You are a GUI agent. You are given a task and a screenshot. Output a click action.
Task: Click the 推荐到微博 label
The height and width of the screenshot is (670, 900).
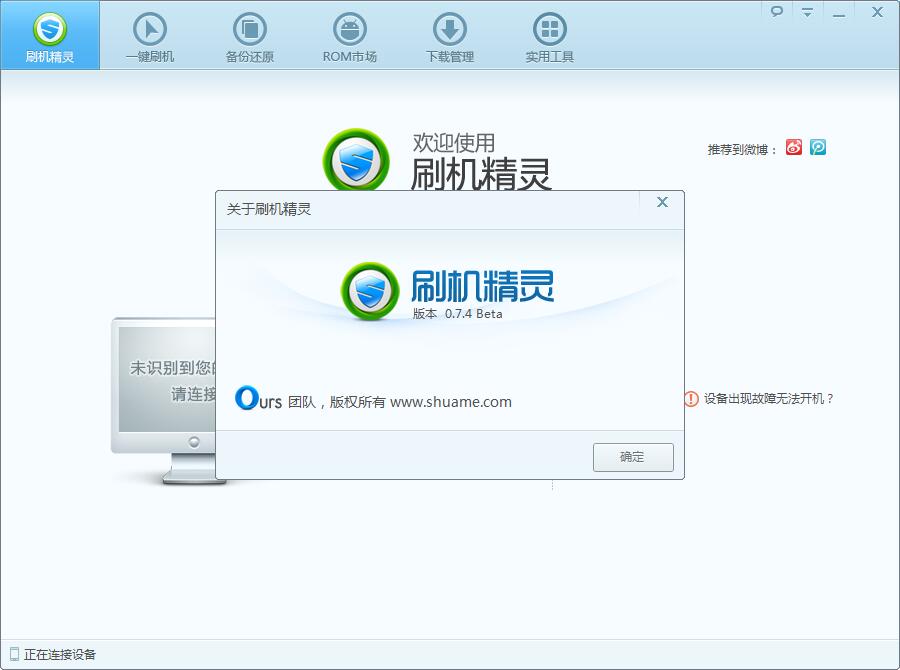(x=742, y=149)
